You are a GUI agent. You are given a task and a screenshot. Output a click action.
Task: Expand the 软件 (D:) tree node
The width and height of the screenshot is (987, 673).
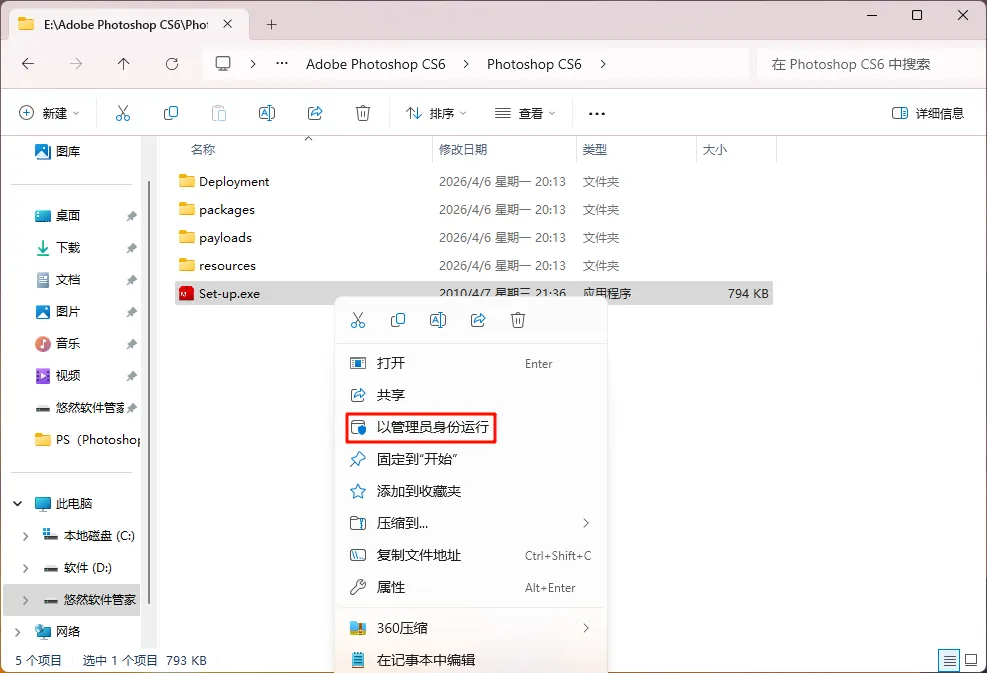tap(25, 568)
